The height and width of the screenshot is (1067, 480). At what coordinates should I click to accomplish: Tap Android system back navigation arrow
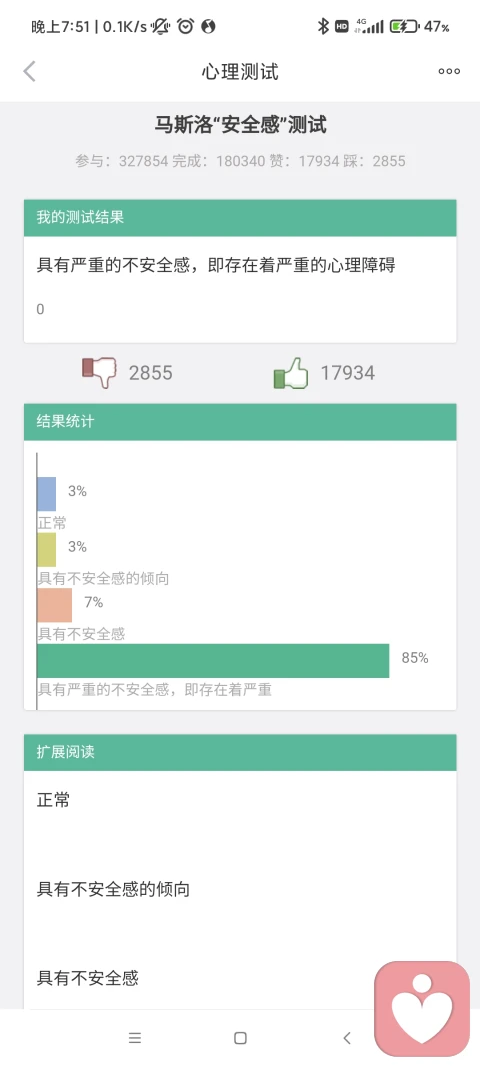347,1038
